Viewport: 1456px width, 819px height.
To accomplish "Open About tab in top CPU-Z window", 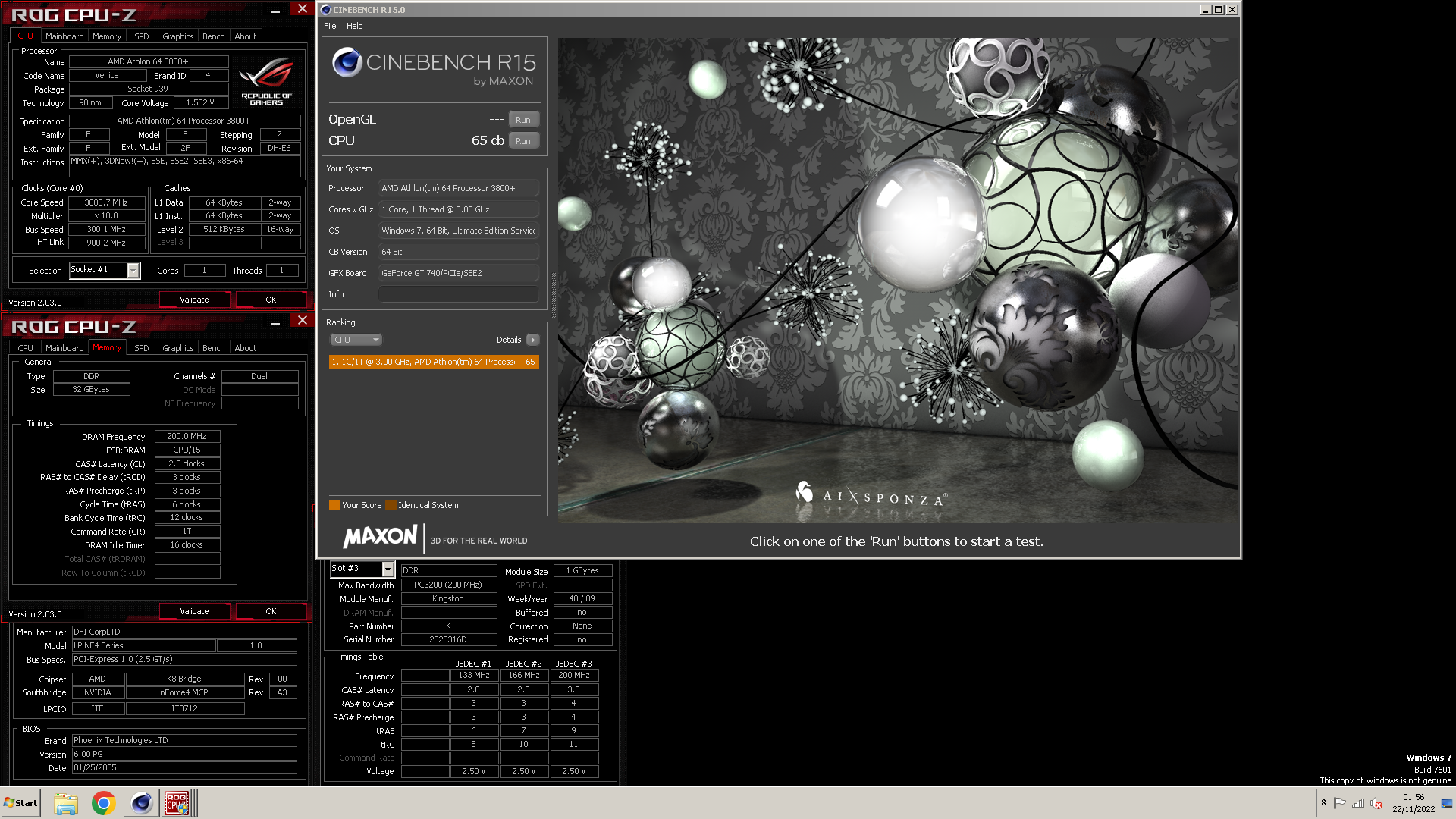I will 245,36.
